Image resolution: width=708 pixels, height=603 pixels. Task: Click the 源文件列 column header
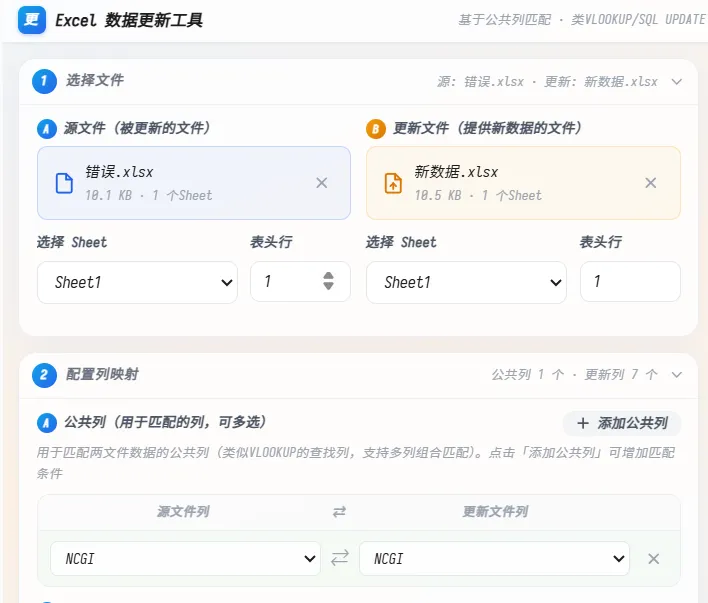pos(183,512)
